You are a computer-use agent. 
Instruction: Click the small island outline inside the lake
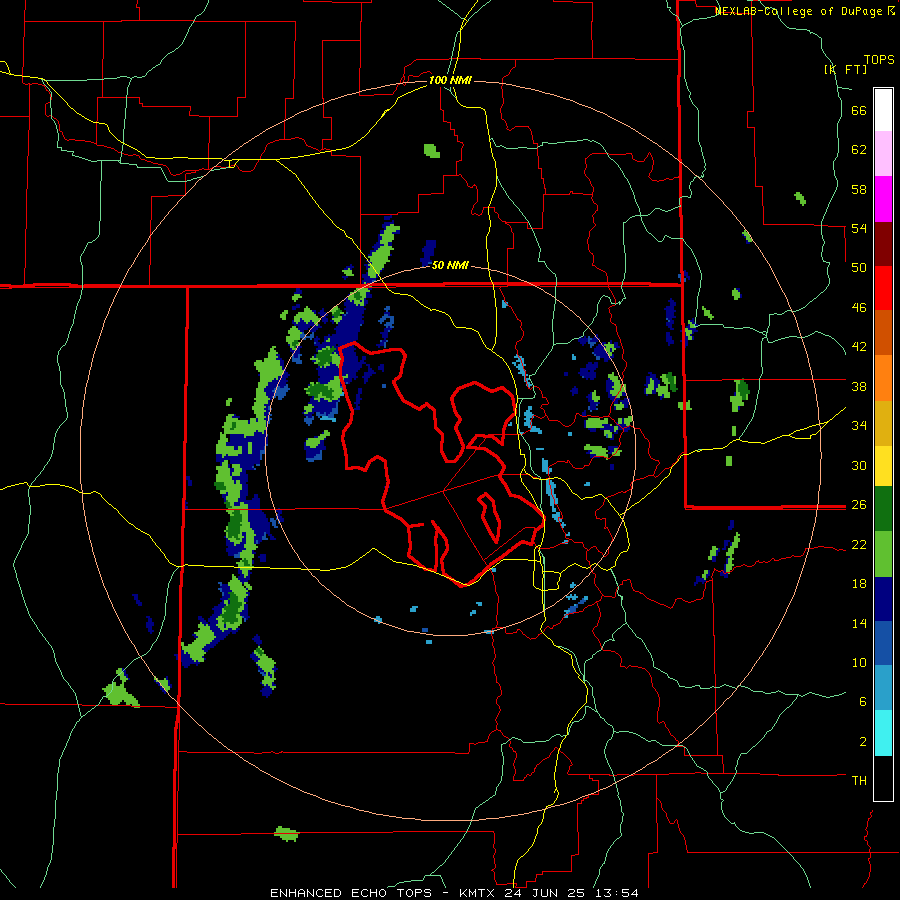click(x=490, y=517)
